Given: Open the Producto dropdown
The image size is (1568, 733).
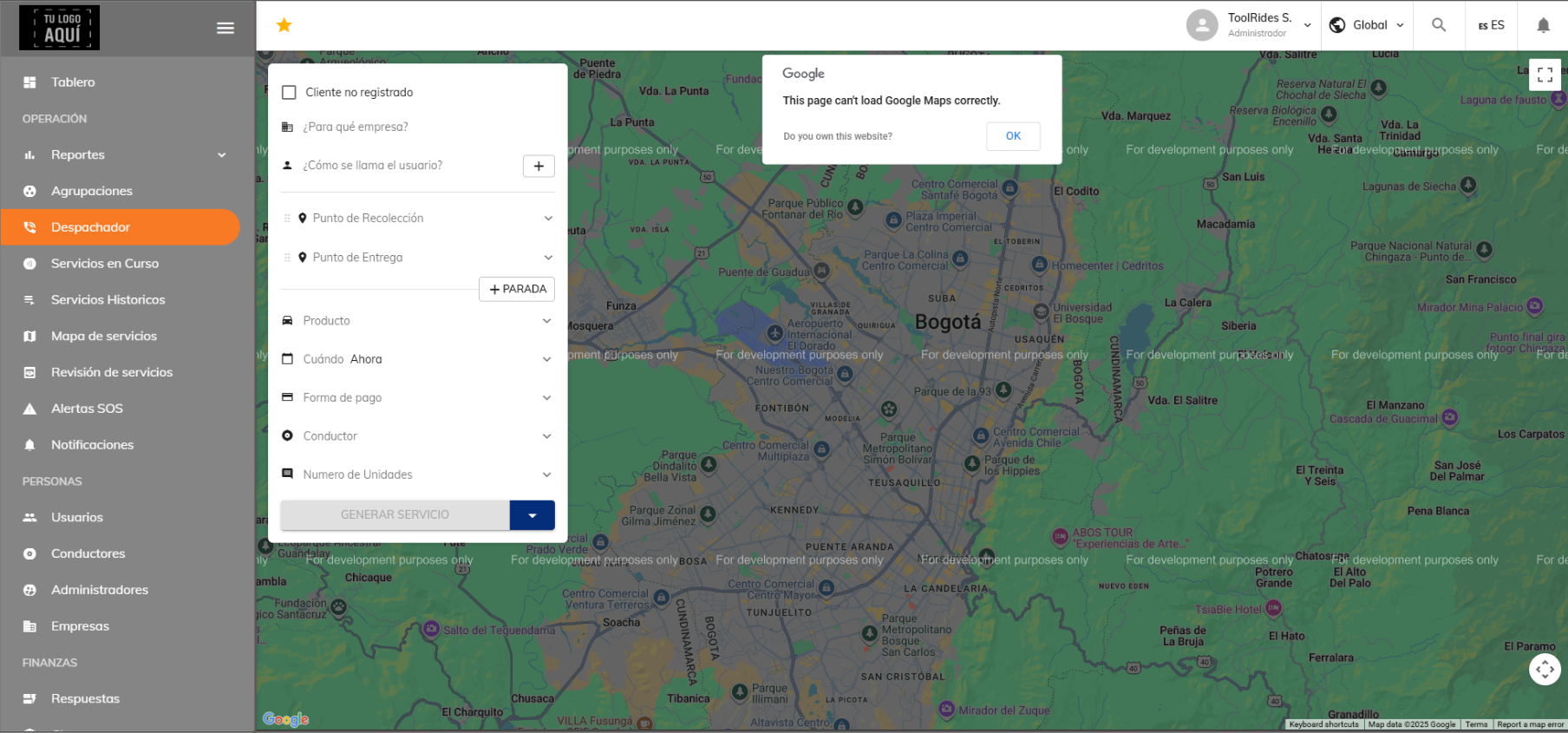Looking at the screenshot, I should tap(417, 321).
